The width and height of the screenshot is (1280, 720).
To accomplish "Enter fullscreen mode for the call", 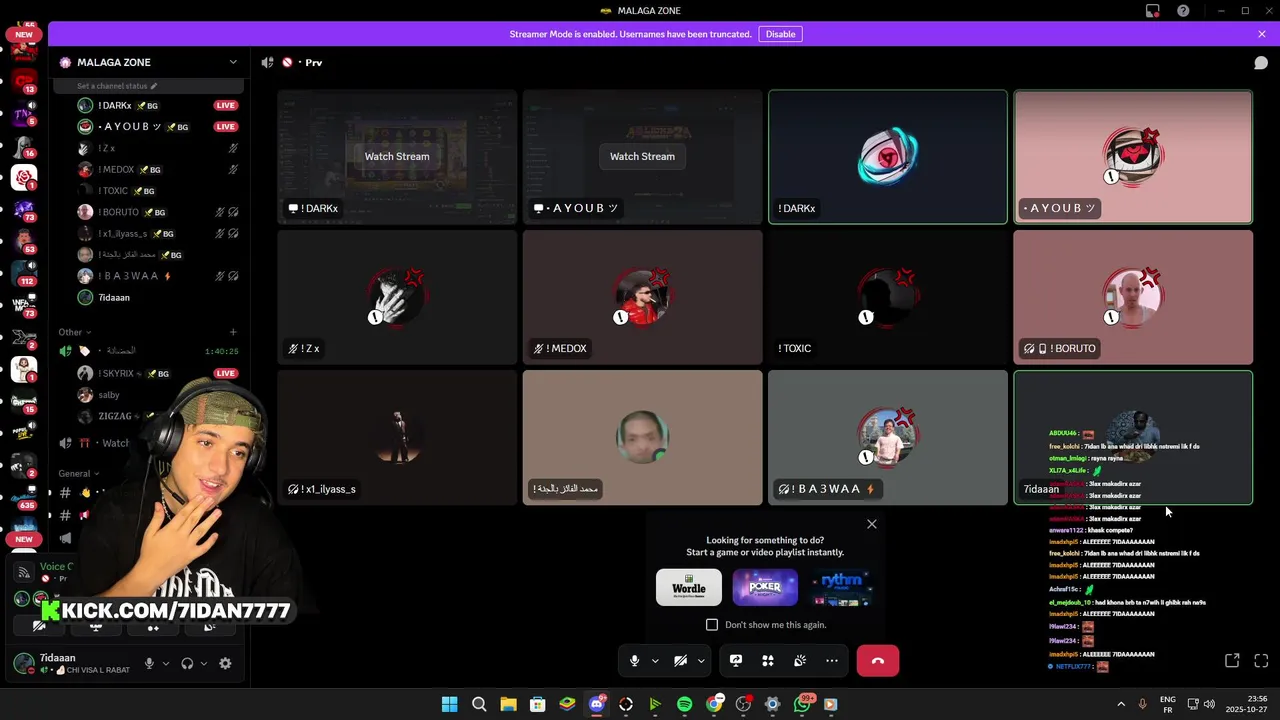I will tap(1261, 660).
